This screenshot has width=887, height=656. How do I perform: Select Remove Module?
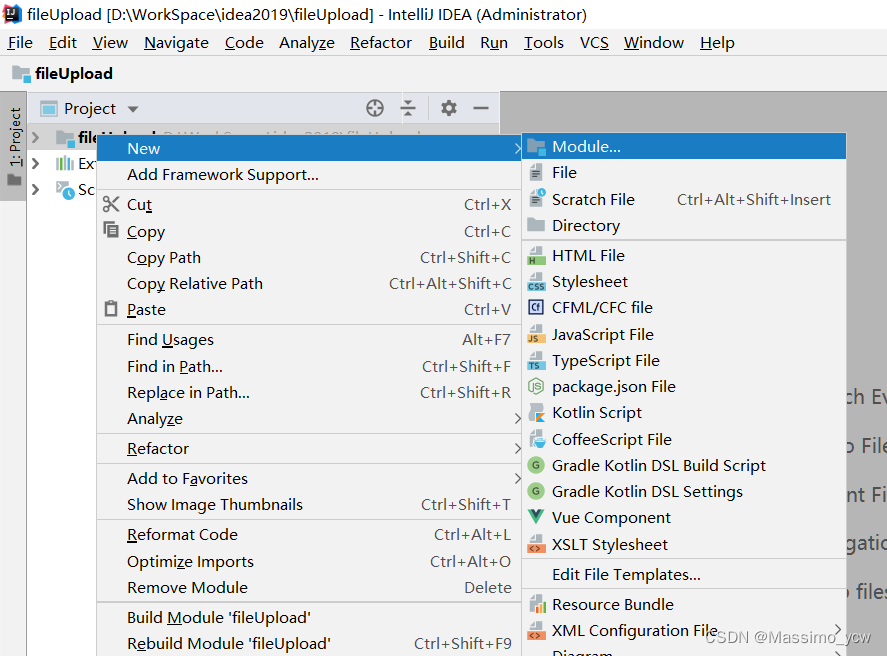click(x=309, y=588)
